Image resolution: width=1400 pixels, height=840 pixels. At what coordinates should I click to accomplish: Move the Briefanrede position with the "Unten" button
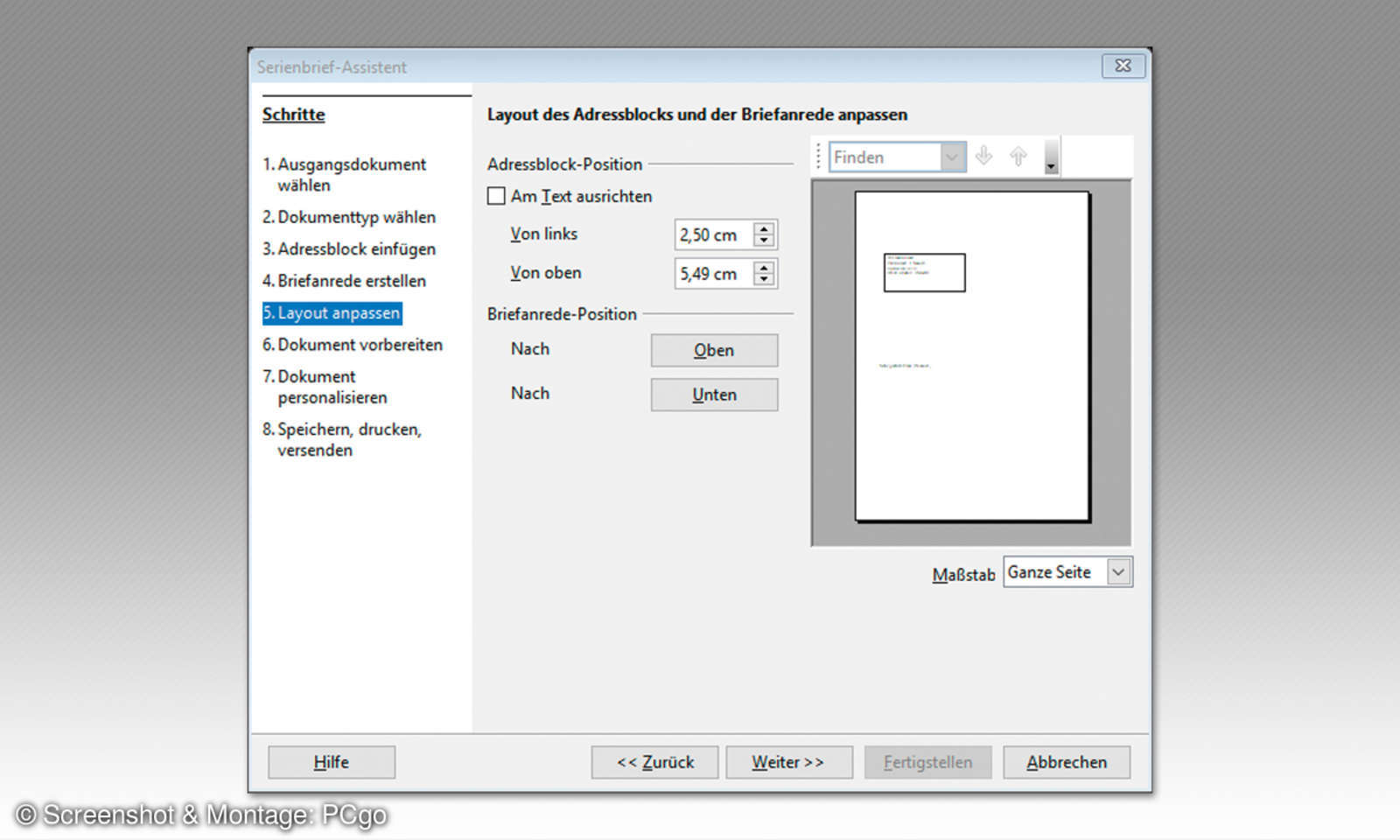[713, 394]
